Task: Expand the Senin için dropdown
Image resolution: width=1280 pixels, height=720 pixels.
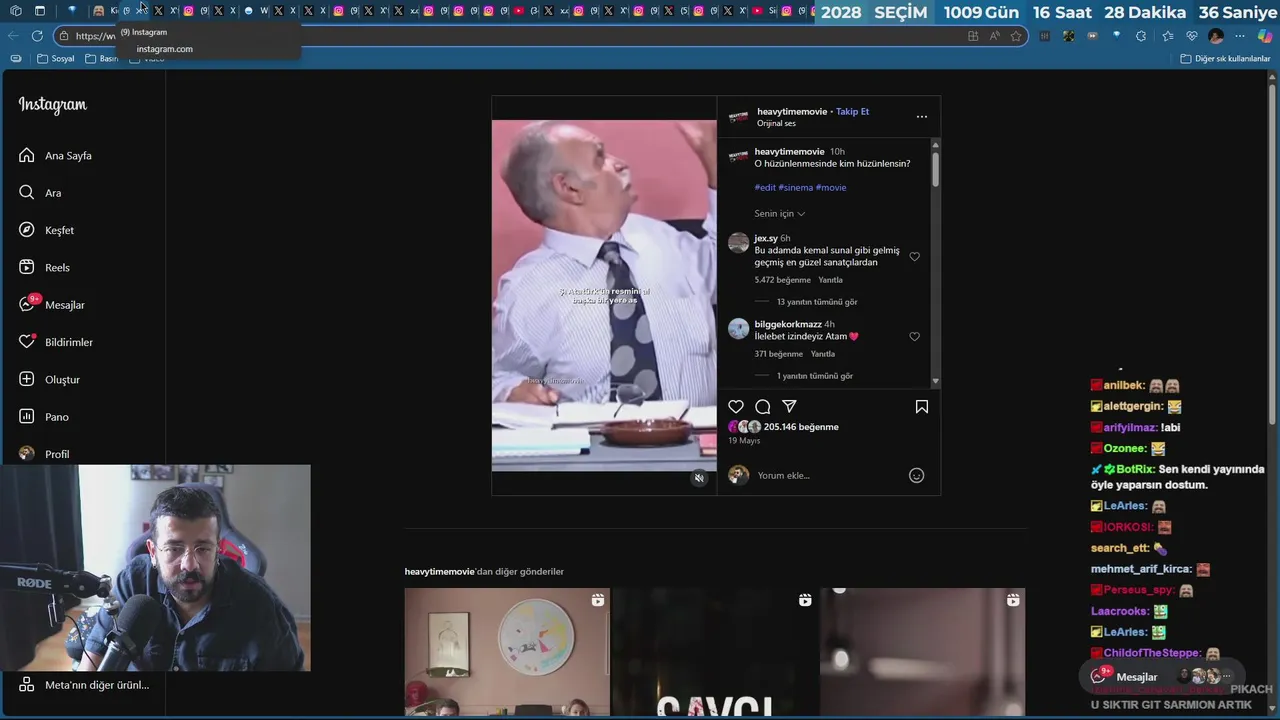Action: (x=779, y=214)
